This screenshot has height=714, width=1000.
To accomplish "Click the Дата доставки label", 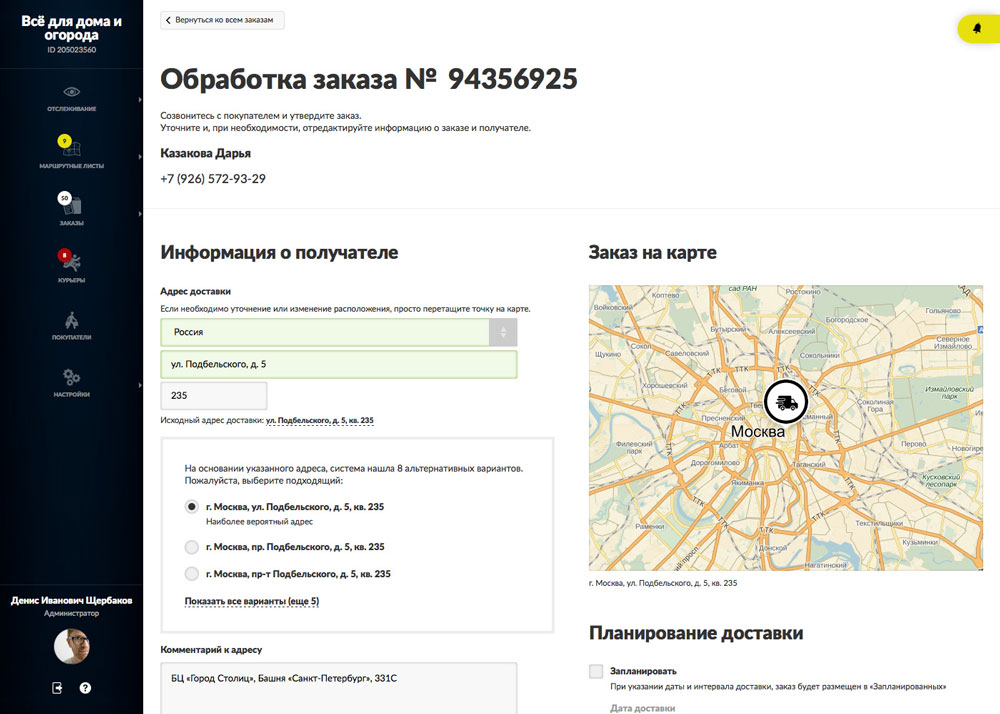I will click(x=642, y=708).
